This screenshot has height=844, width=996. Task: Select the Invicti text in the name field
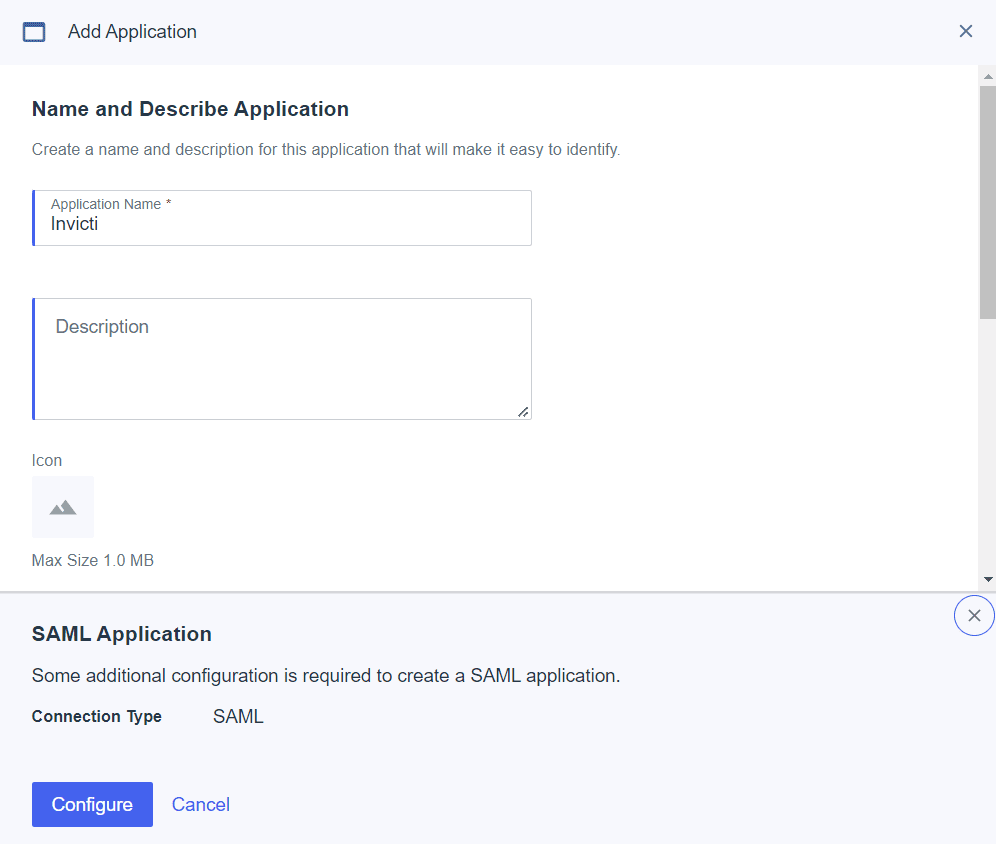pos(73,223)
